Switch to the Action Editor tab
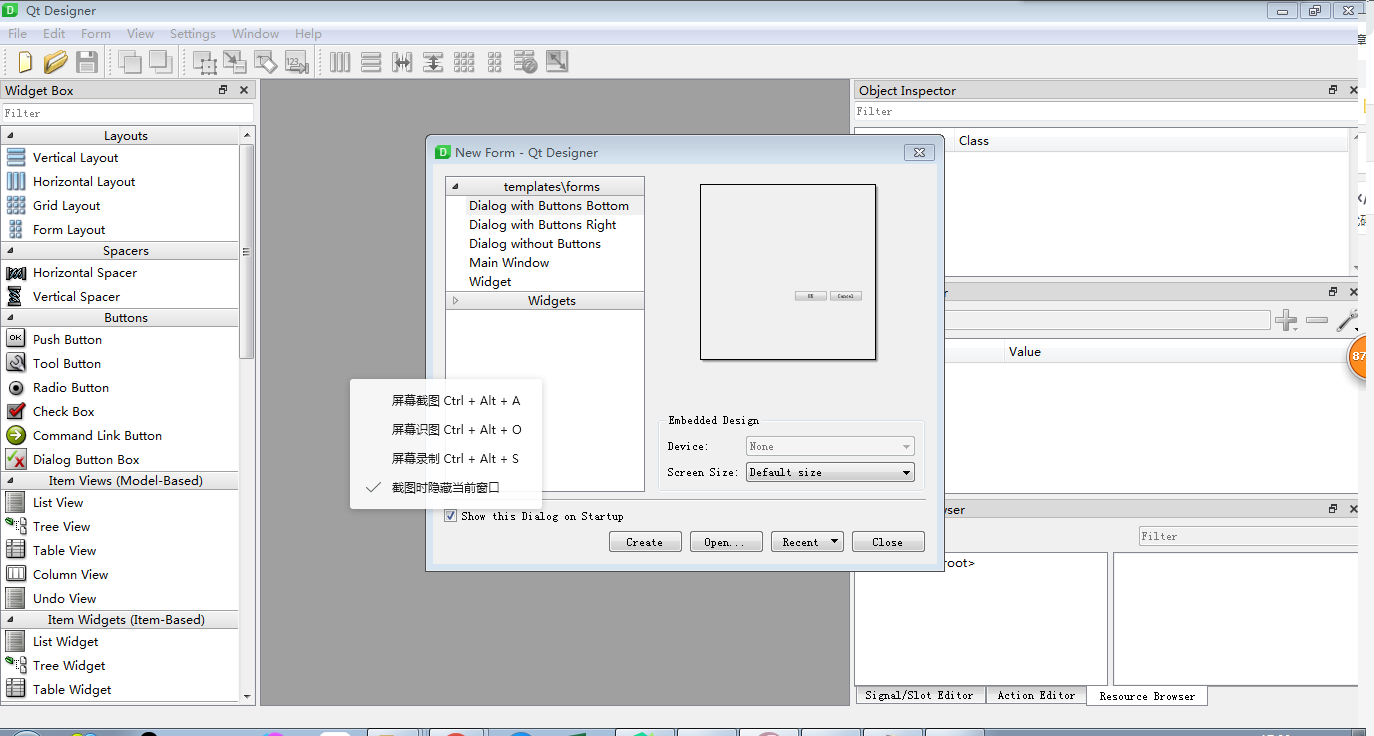Viewport: 1374px width, 736px height. click(x=1035, y=695)
